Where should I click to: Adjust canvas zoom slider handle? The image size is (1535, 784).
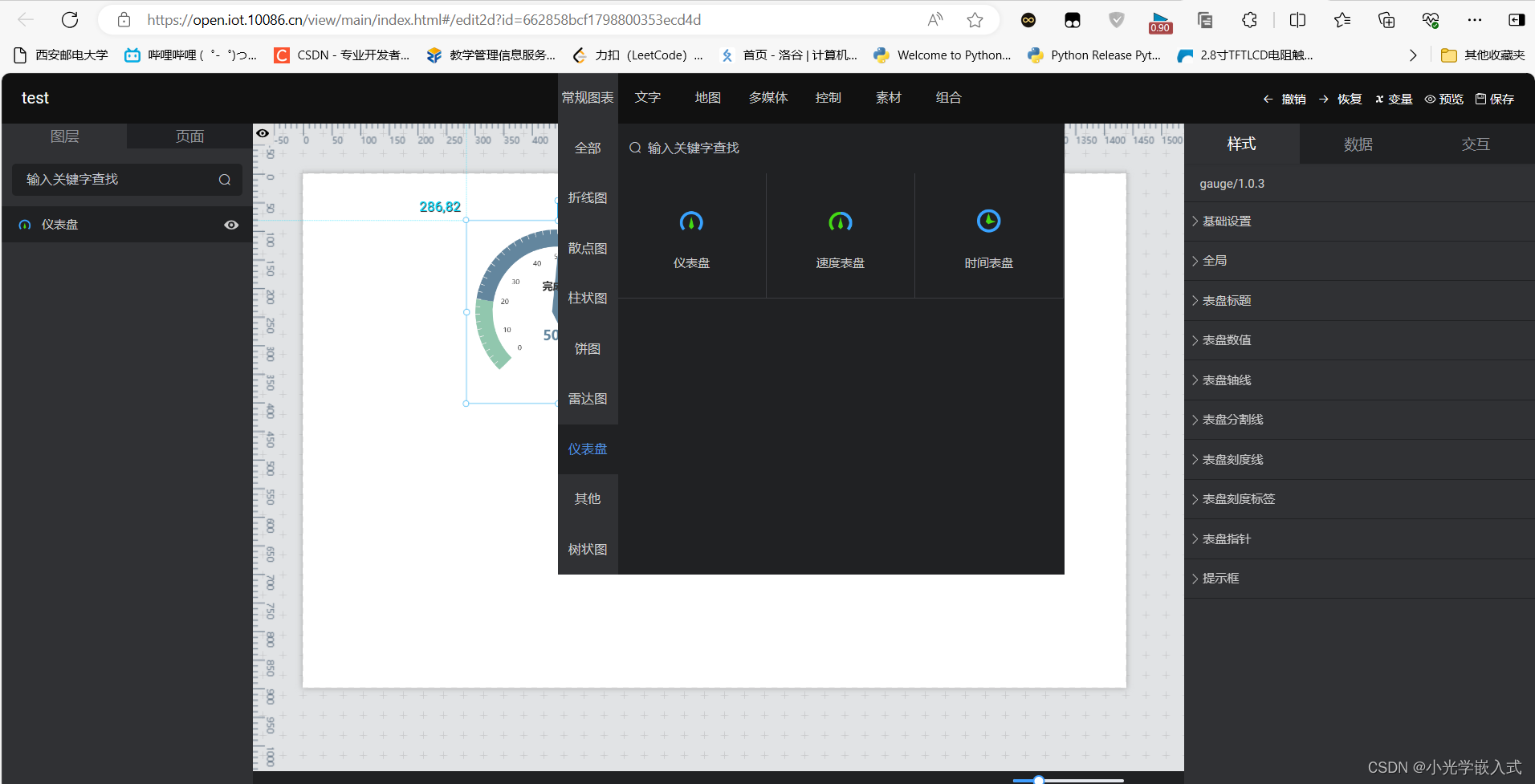coord(1039,779)
